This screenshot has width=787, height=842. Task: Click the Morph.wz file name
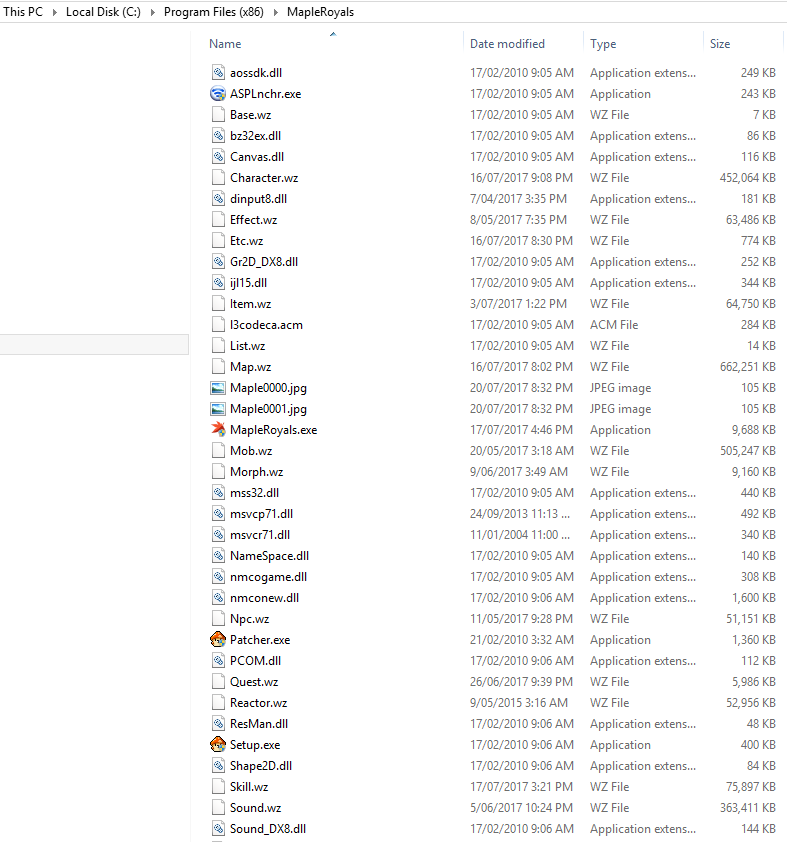257,472
